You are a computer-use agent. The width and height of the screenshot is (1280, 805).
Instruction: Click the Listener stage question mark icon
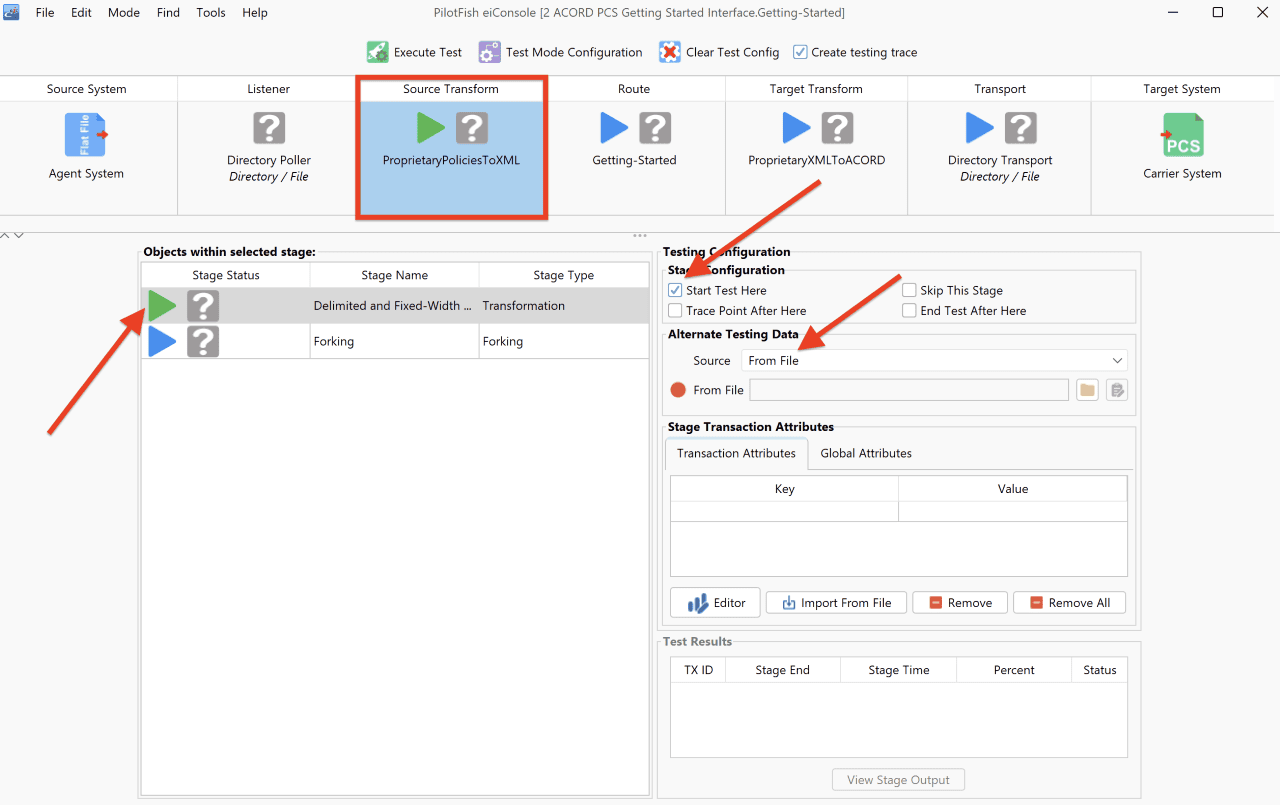point(269,128)
